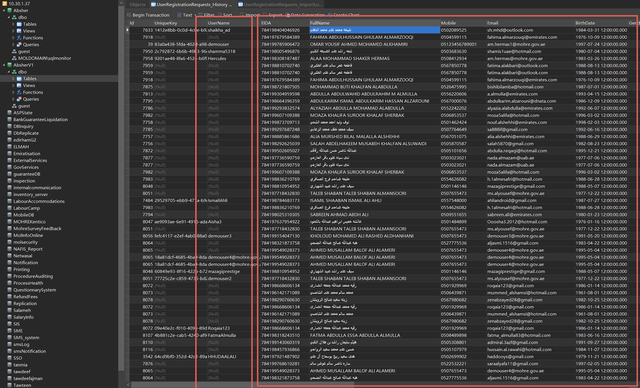This screenshot has height=388, width=640.
Task: Click the UniqueKey column header
Action: coord(180,23)
